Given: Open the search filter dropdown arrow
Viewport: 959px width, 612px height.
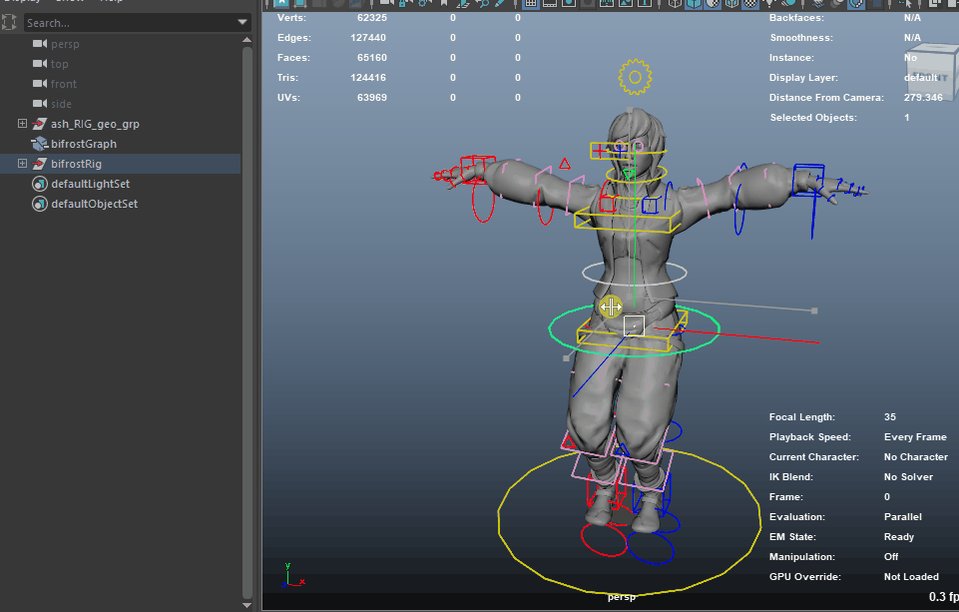Looking at the screenshot, I should (242, 23).
